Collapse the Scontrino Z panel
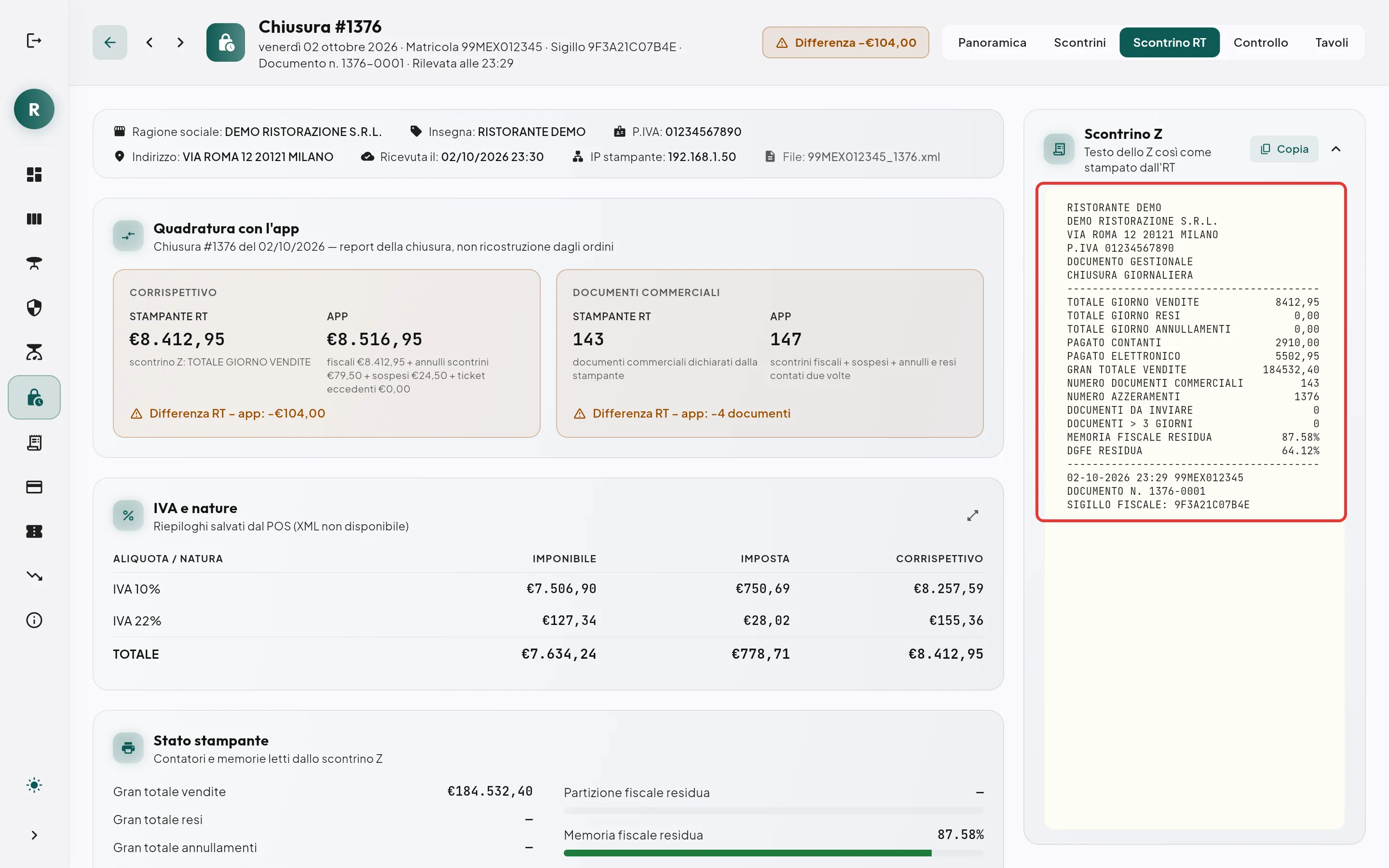 (1335, 149)
